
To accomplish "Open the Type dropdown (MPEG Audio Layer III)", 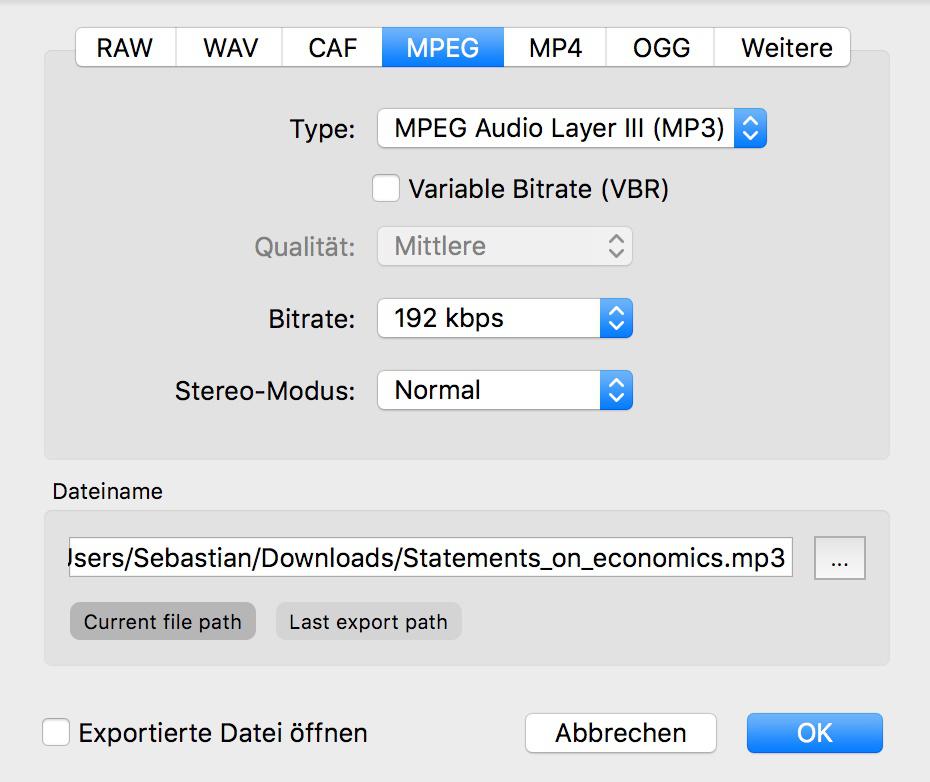I will point(556,128).
